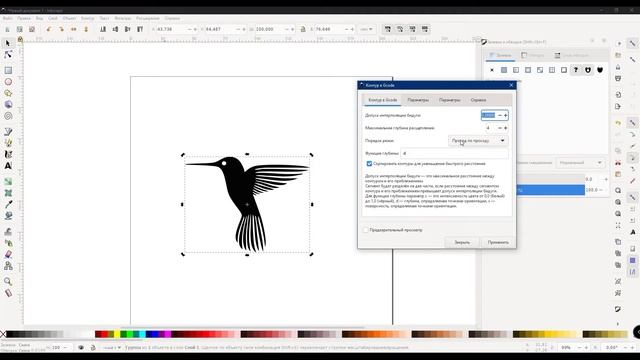Click the pattern fill icon
This screenshot has width=640, height=360.
coord(552,70)
